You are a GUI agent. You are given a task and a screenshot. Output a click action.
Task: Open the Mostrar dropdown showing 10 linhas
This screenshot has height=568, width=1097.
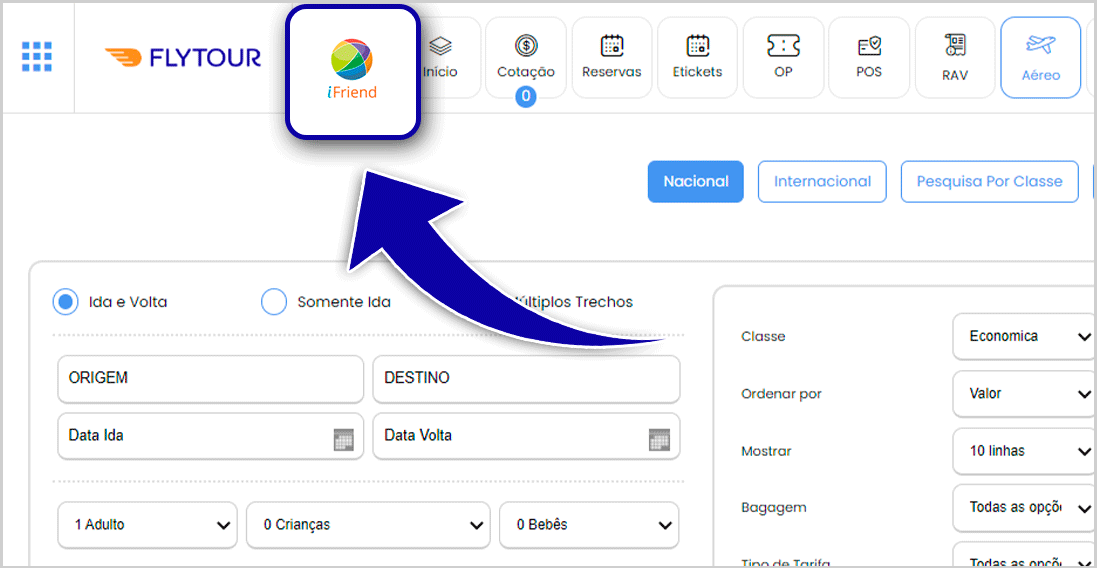point(1024,451)
